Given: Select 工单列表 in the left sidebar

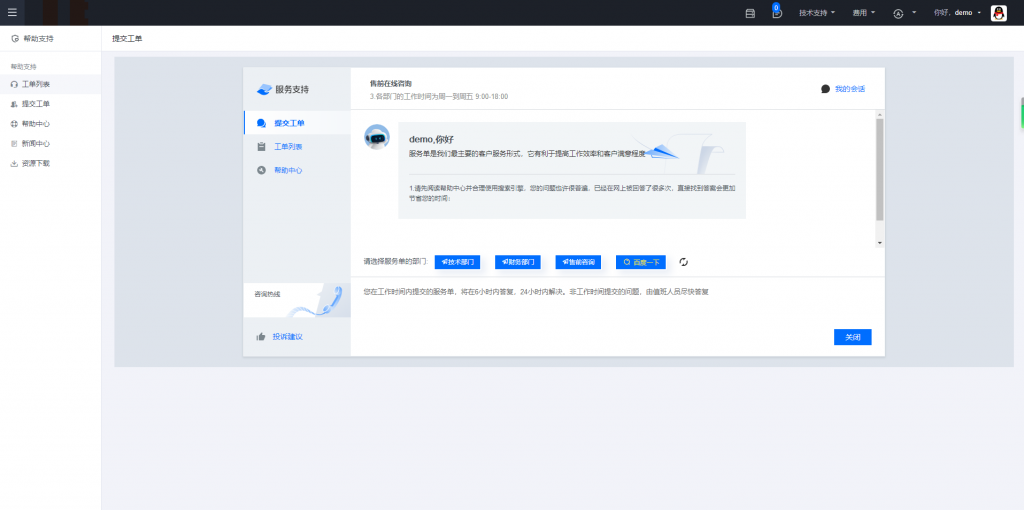Looking at the screenshot, I should pyautogui.click(x=36, y=85).
